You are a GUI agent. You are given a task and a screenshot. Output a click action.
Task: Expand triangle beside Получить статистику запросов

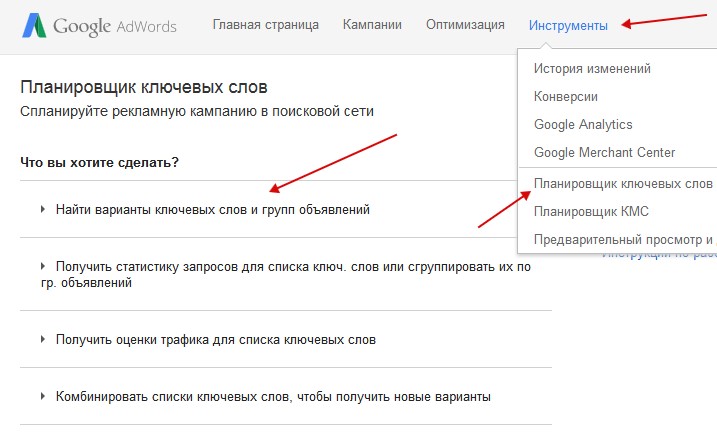point(43,266)
